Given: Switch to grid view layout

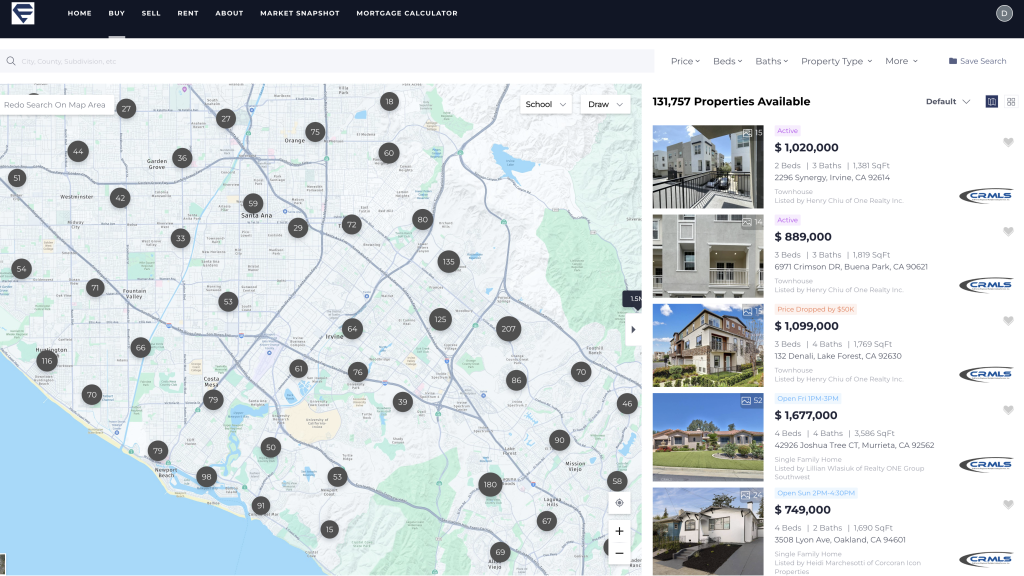Looking at the screenshot, I should click(x=1011, y=102).
